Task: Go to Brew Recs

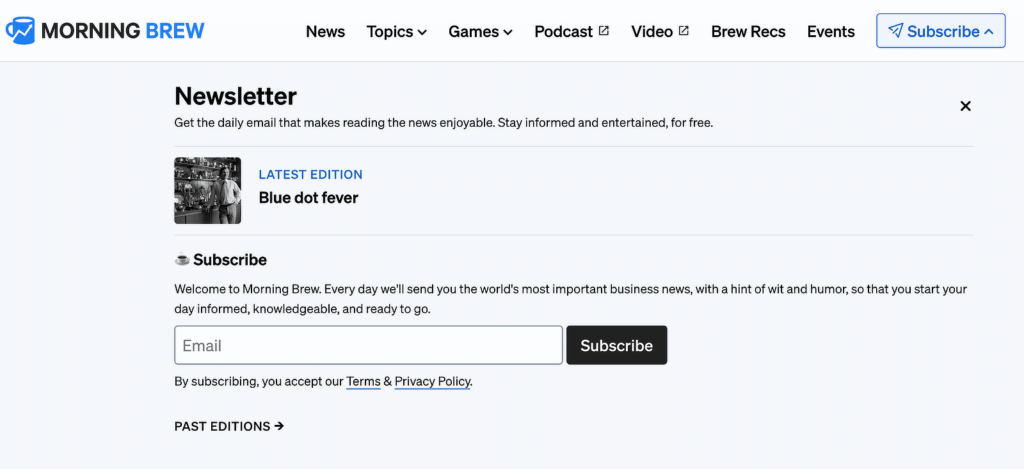Action: coord(748,31)
